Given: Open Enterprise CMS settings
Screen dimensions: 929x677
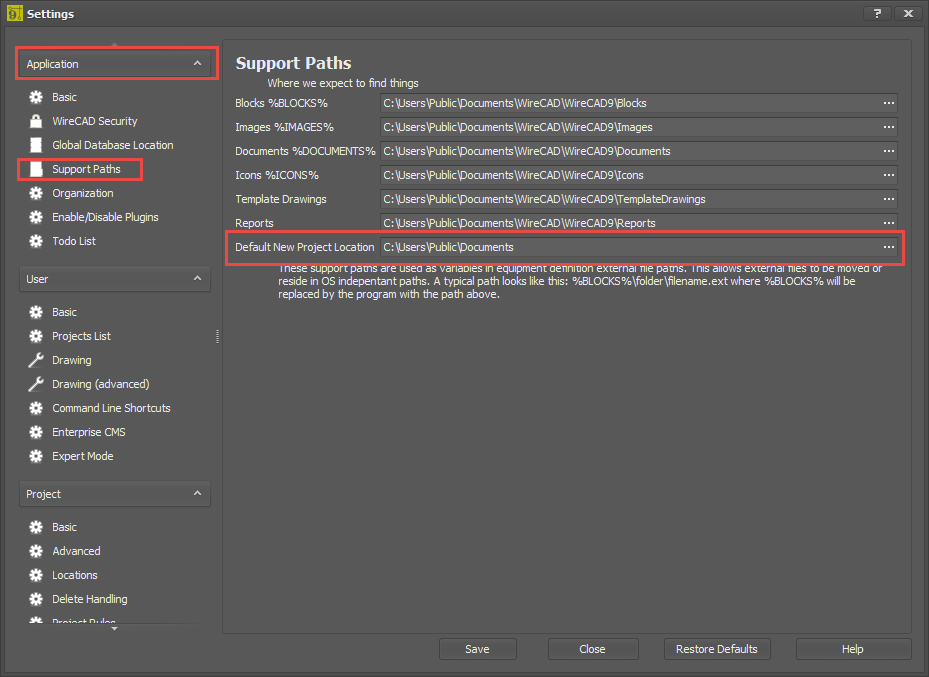Looking at the screenshot, I should tap(89, 432).
